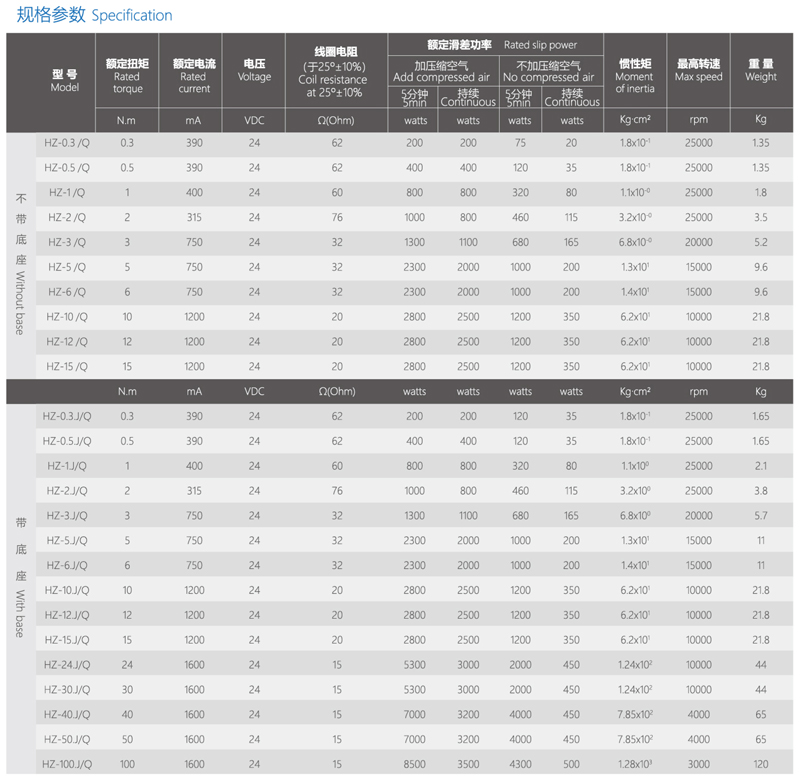Click model name 'HZ-10 /Q'
Image resolution: width=800 pixels, height=778 pixels.
(67, 317)
